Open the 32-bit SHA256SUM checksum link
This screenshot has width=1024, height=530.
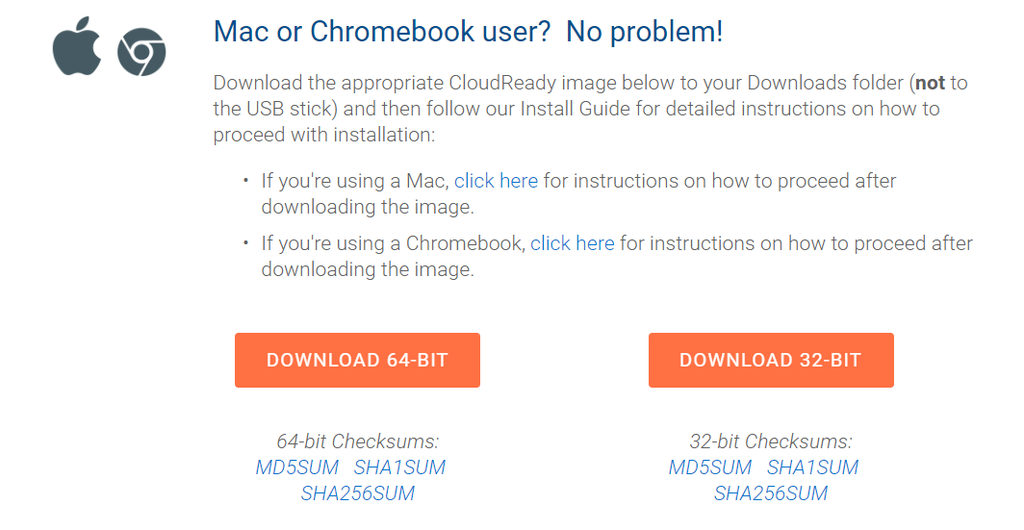tap(771, 493)
